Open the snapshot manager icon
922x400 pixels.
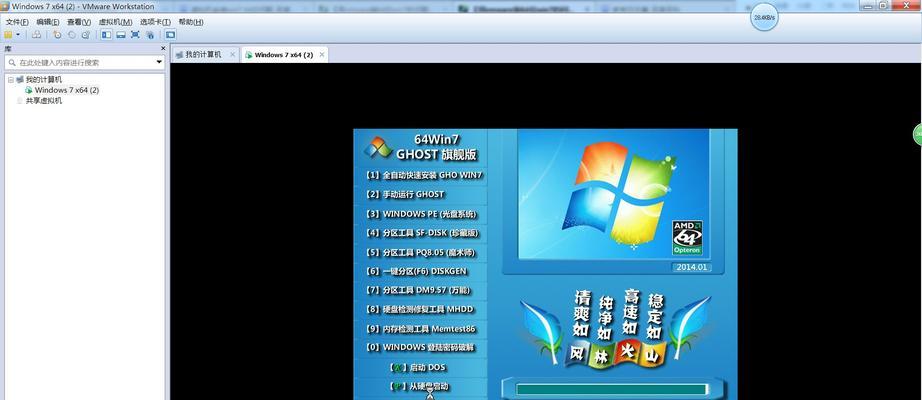tap(86, 35)
